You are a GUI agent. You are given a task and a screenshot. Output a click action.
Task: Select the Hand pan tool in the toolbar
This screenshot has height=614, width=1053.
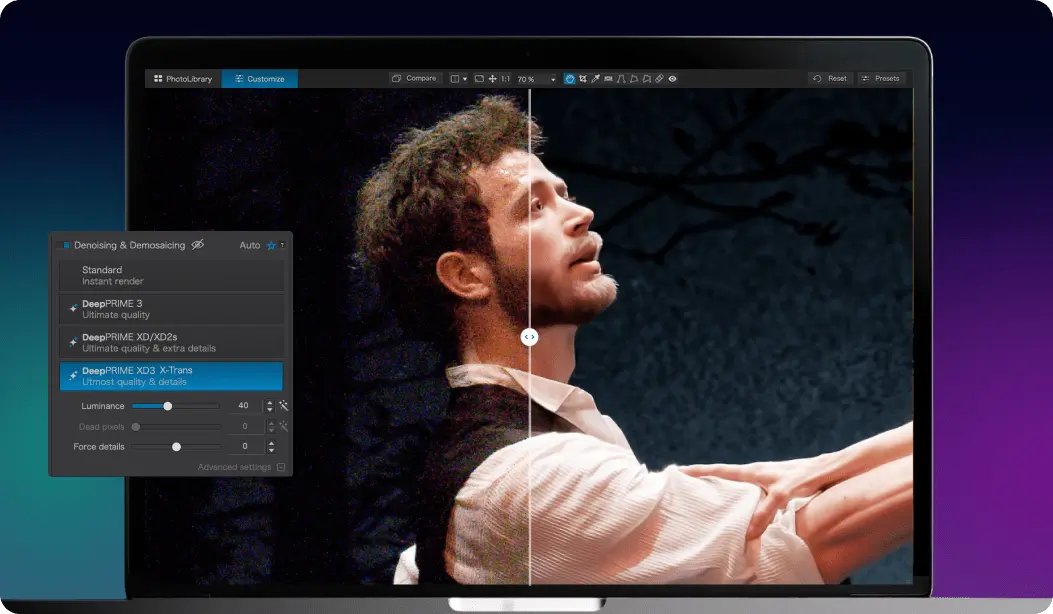(x=568, y=78)
